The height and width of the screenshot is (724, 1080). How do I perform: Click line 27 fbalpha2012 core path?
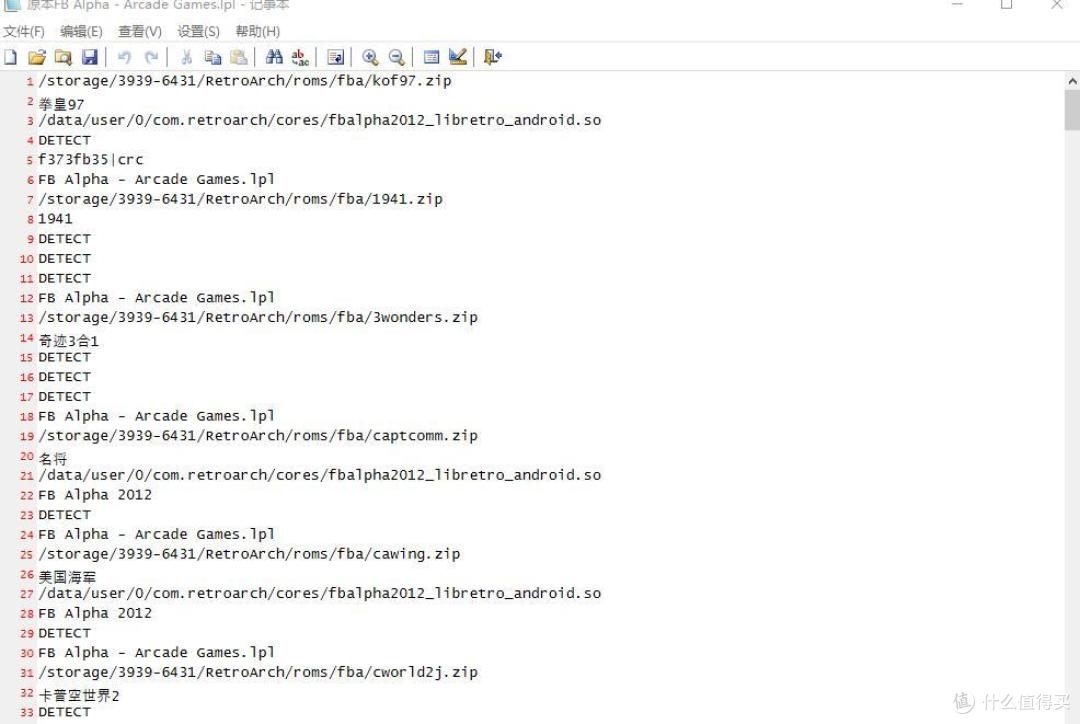click(320, 593)
